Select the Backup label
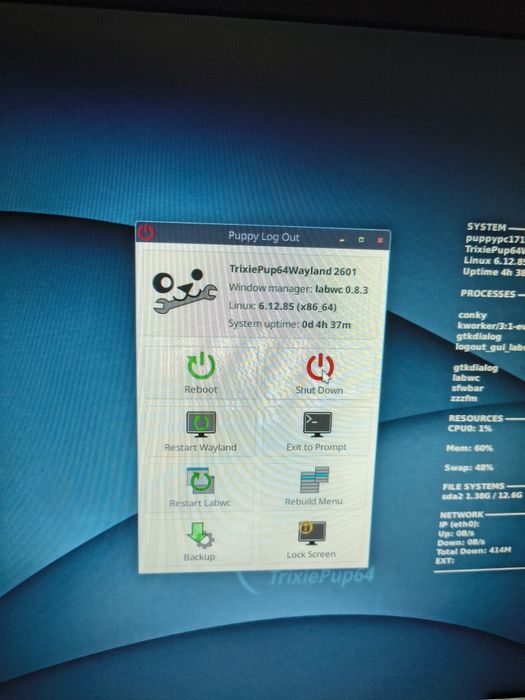This screenshot has height=700, width=525. point(199,557)
